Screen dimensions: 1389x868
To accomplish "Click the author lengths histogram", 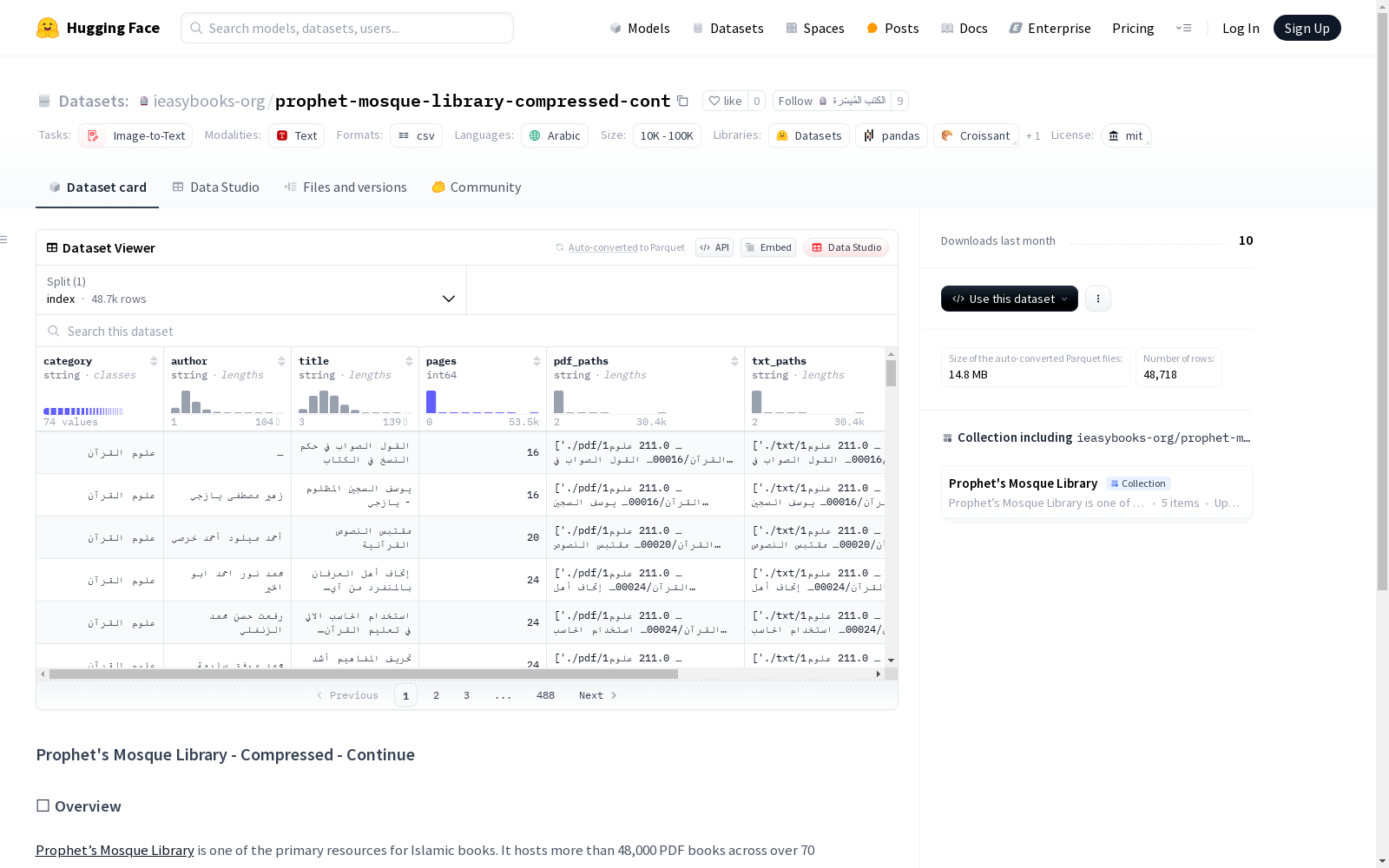I will click(227, 402).
